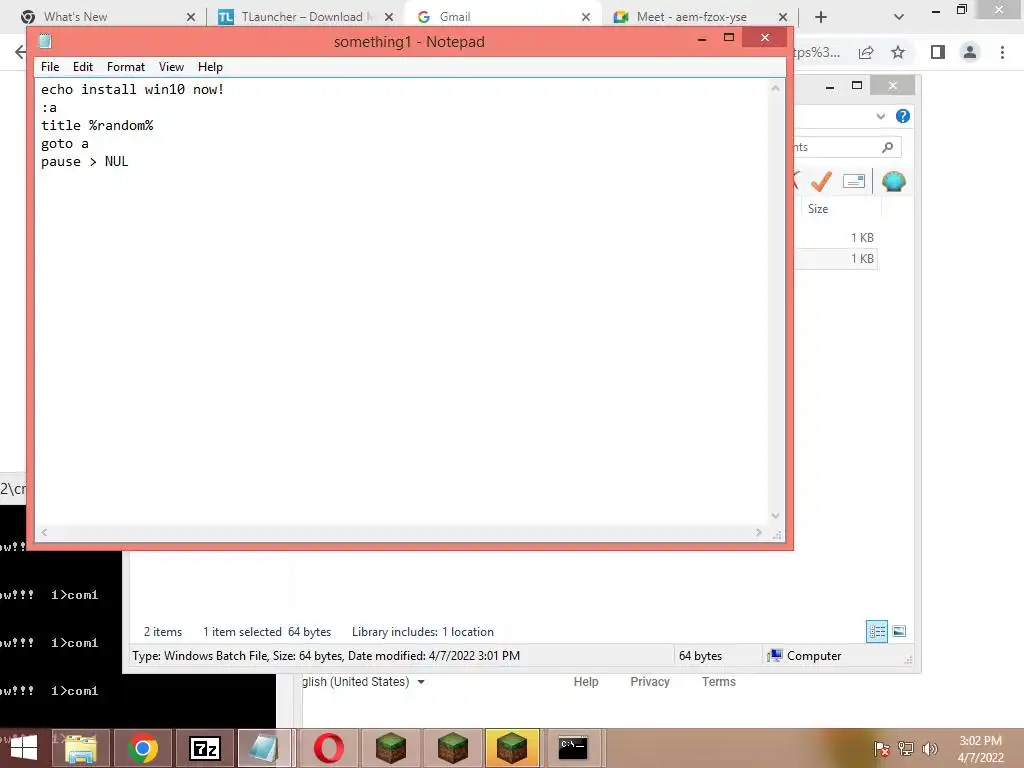Go back in Chrome

20,52
